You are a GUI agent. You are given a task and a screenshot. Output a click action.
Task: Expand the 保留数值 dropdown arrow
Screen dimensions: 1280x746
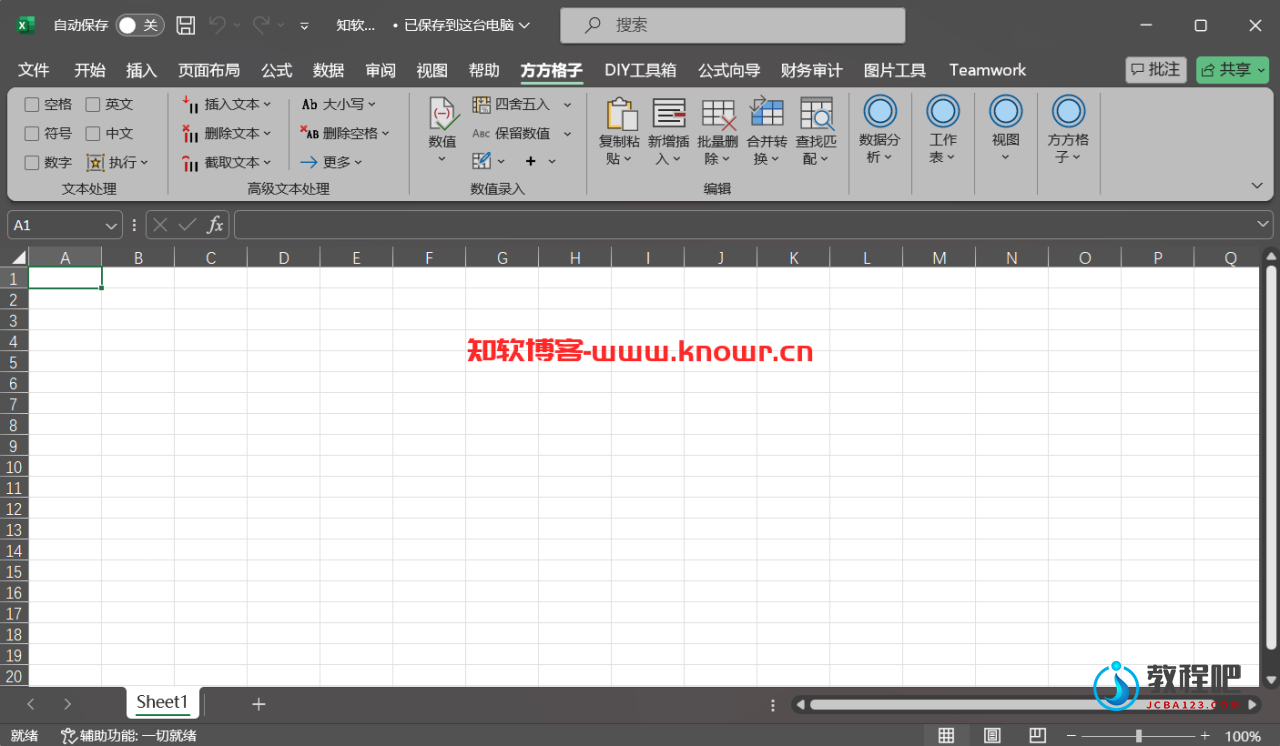point(567,133)
